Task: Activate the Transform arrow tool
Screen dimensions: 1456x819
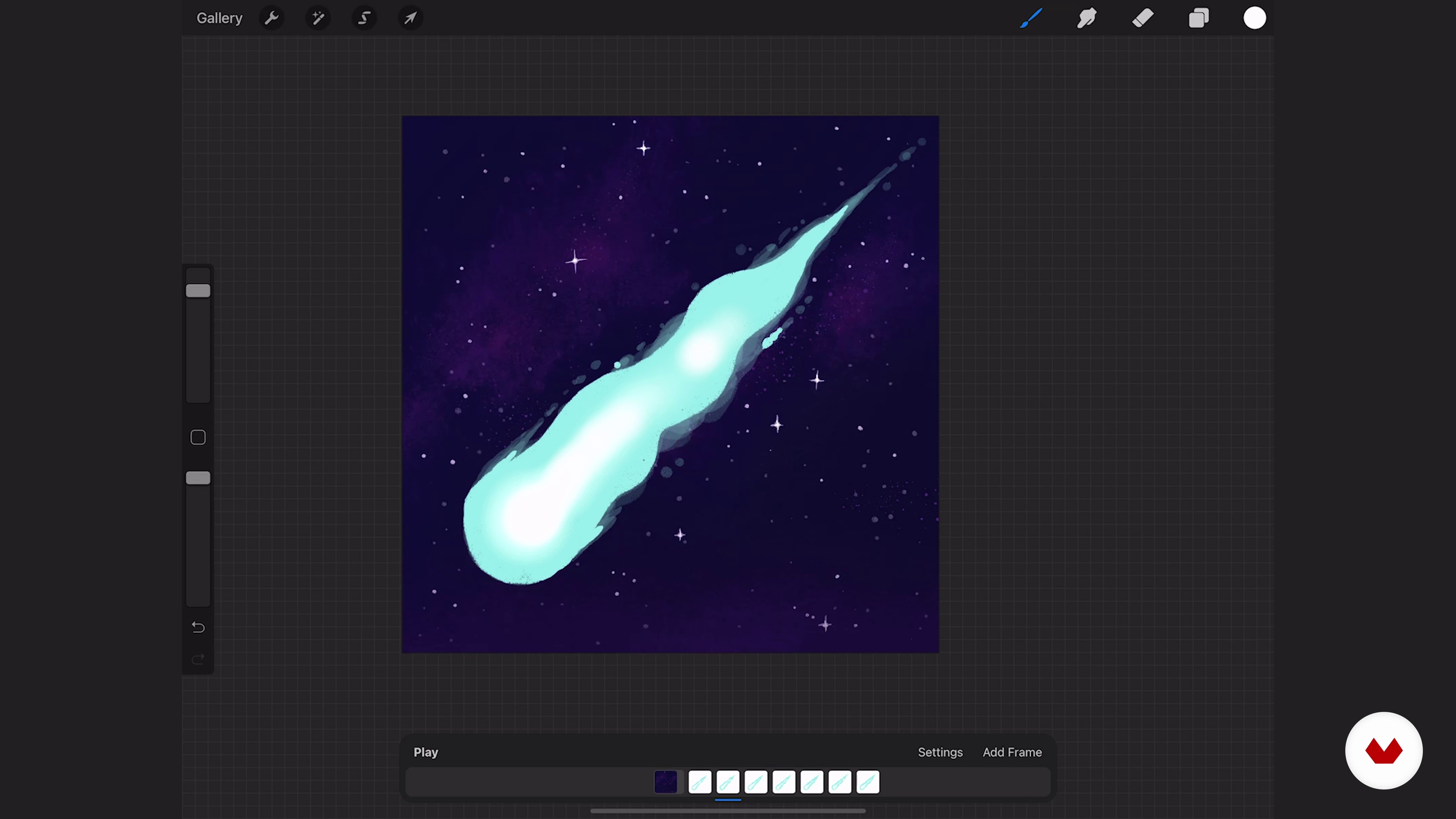Action: click(411, 18)
